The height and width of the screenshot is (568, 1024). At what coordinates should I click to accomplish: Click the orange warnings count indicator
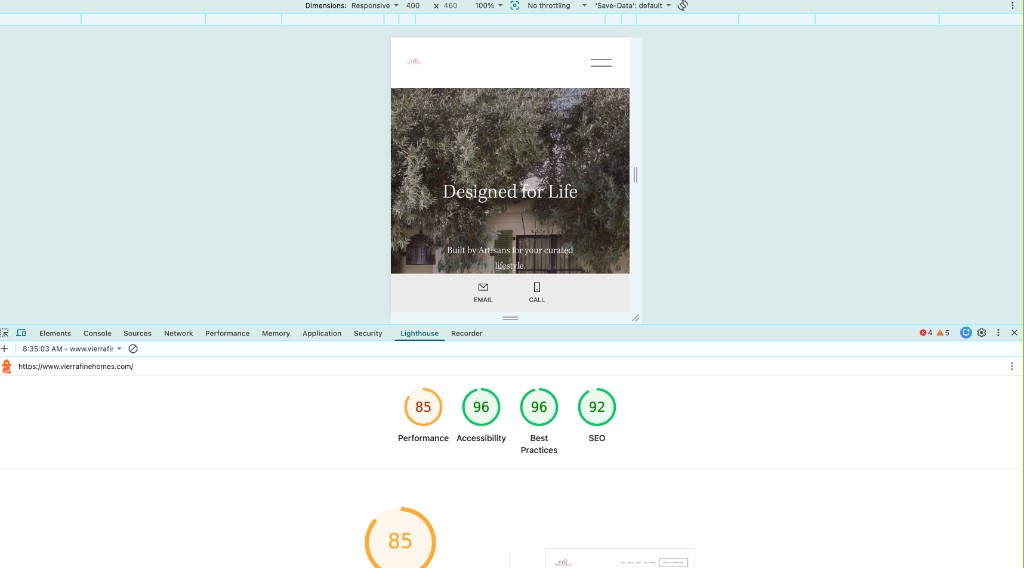(943, 333)
